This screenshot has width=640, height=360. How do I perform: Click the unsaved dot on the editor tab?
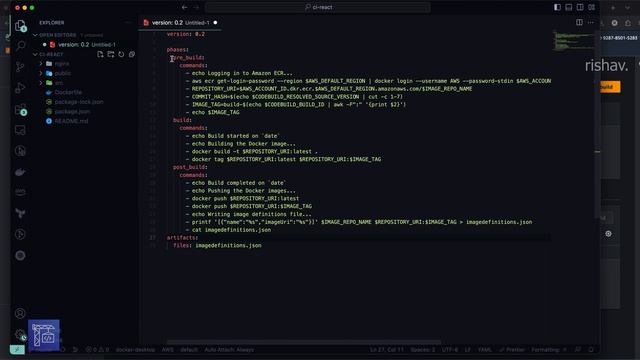(215, 22)
